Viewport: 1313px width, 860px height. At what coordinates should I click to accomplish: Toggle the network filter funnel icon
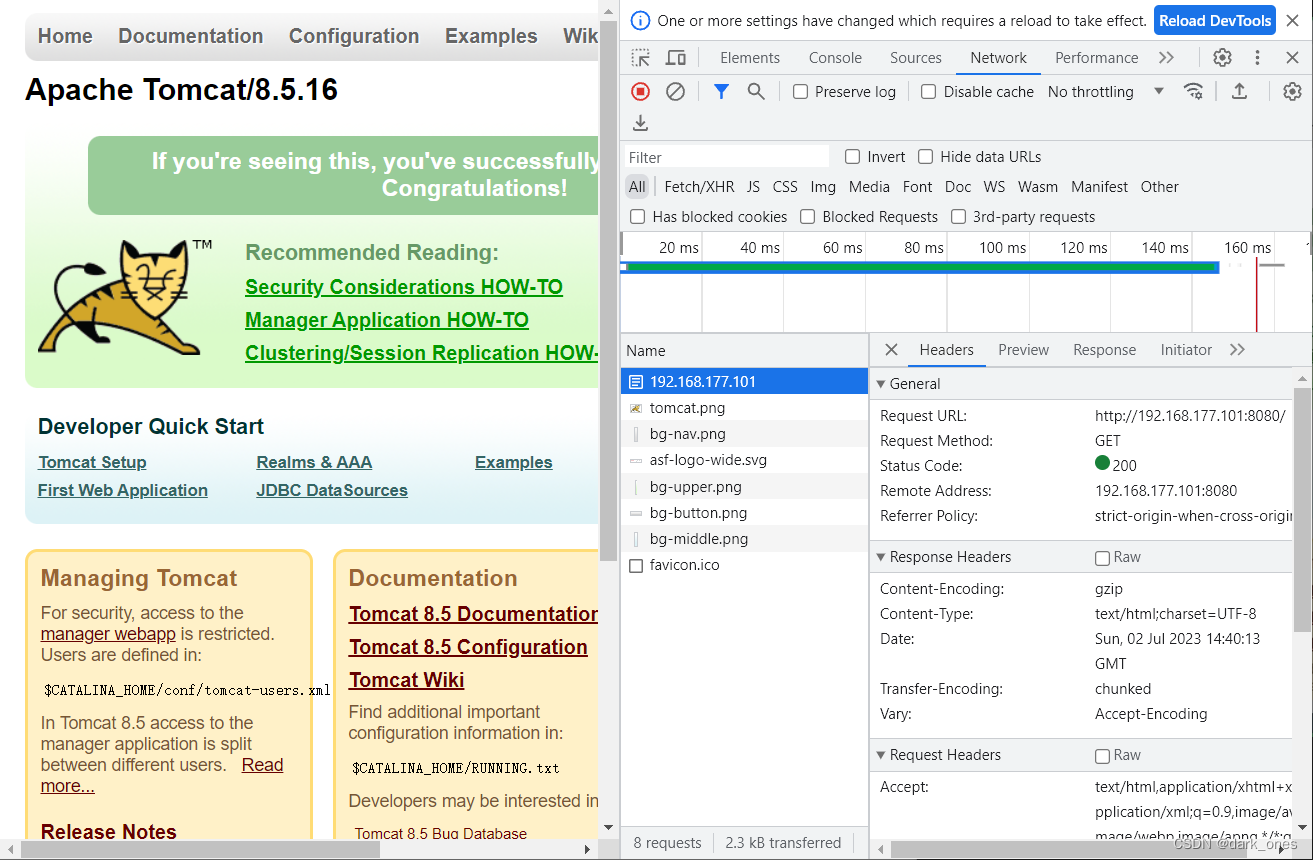[721, 91]
